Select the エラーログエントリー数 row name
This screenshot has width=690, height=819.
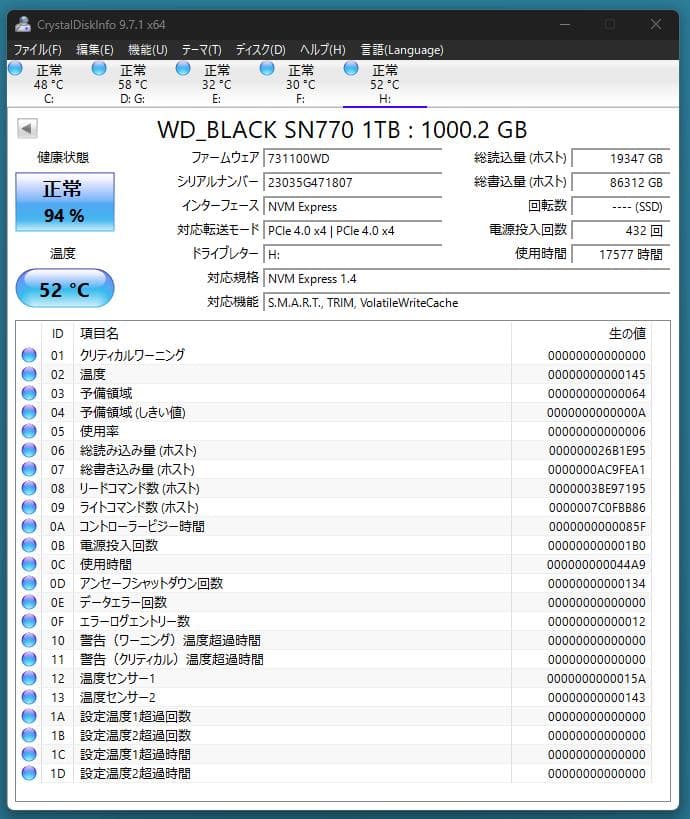[135, 621]
